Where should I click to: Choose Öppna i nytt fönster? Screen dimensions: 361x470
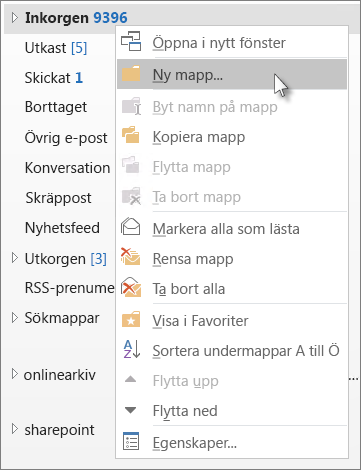pyautogui.click(x=232, y=42)
